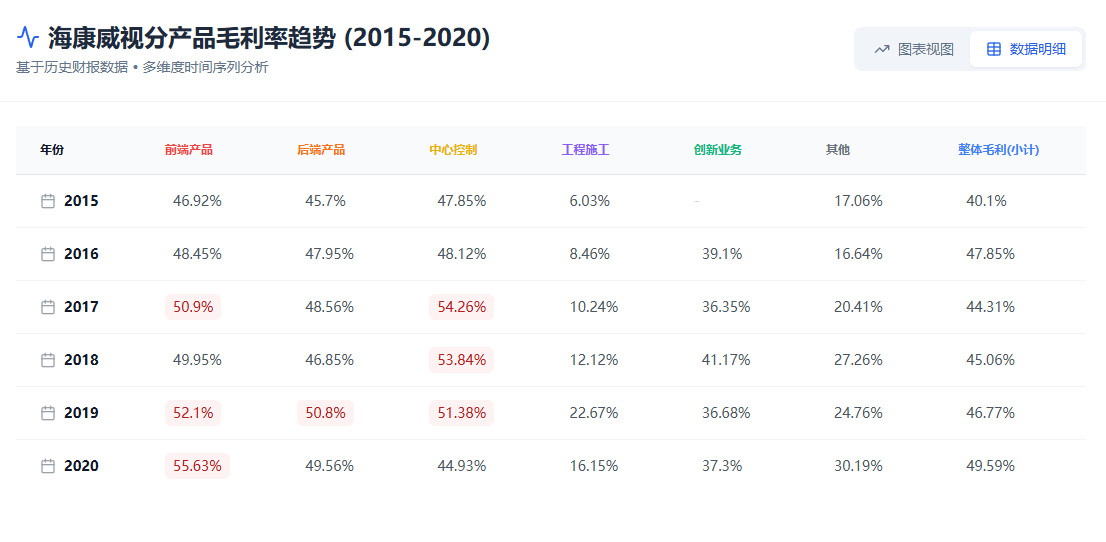Switch to the 图表视图 tab
The height and width of the screenshot is (542, 1106).
tap(914, 49)
